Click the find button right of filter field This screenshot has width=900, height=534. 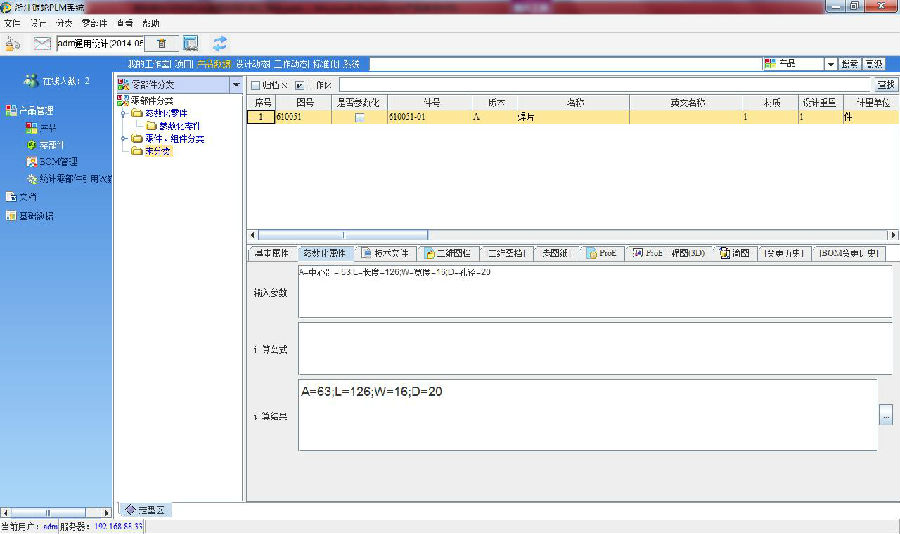click(x=885, y=86)
